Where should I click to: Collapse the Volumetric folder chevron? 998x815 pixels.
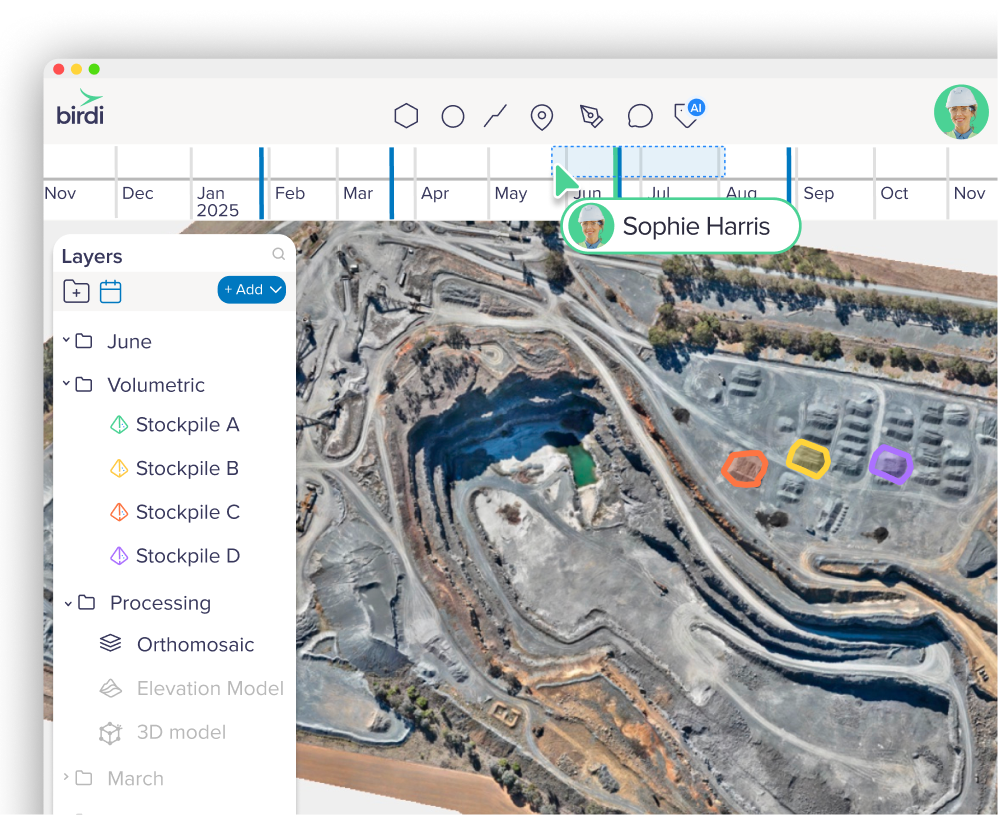click(66, 383)
